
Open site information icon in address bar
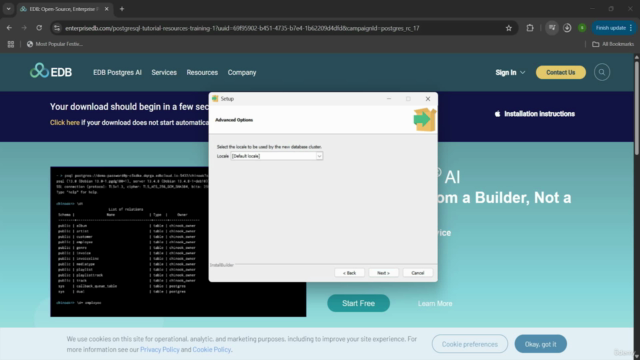(x=57, y=28)
